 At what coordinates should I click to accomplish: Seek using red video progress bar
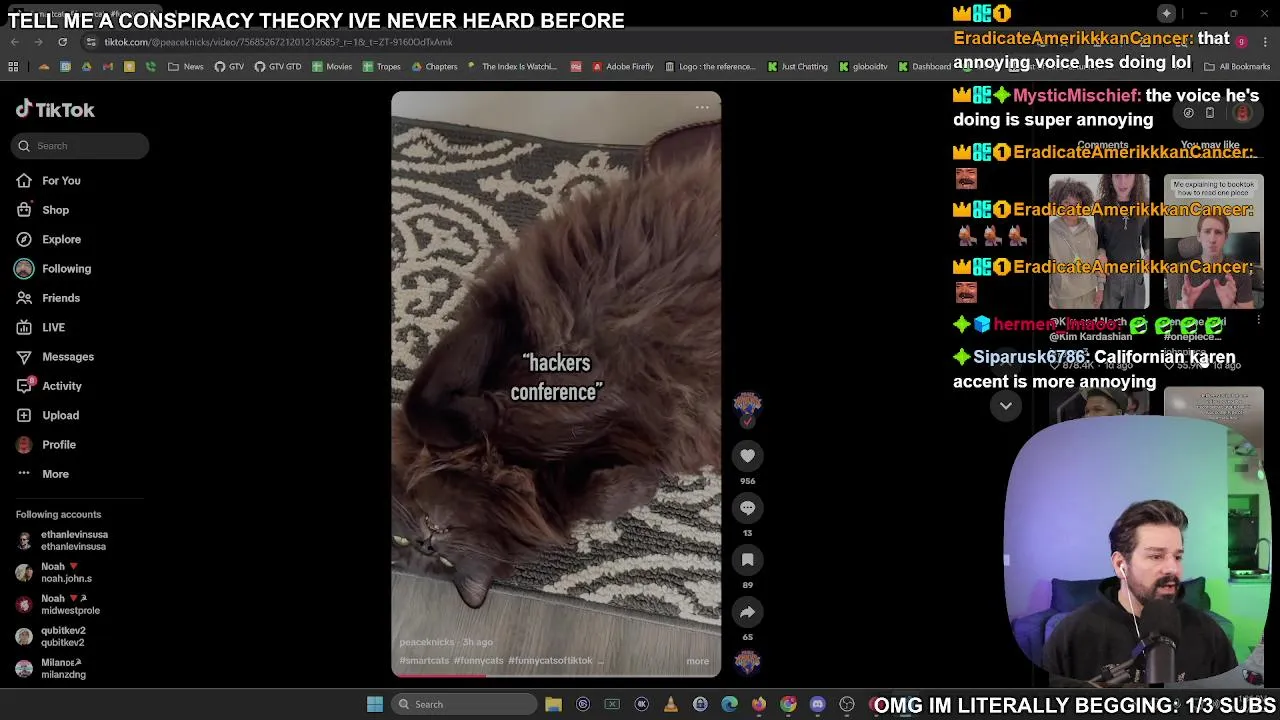coord(555,675)
